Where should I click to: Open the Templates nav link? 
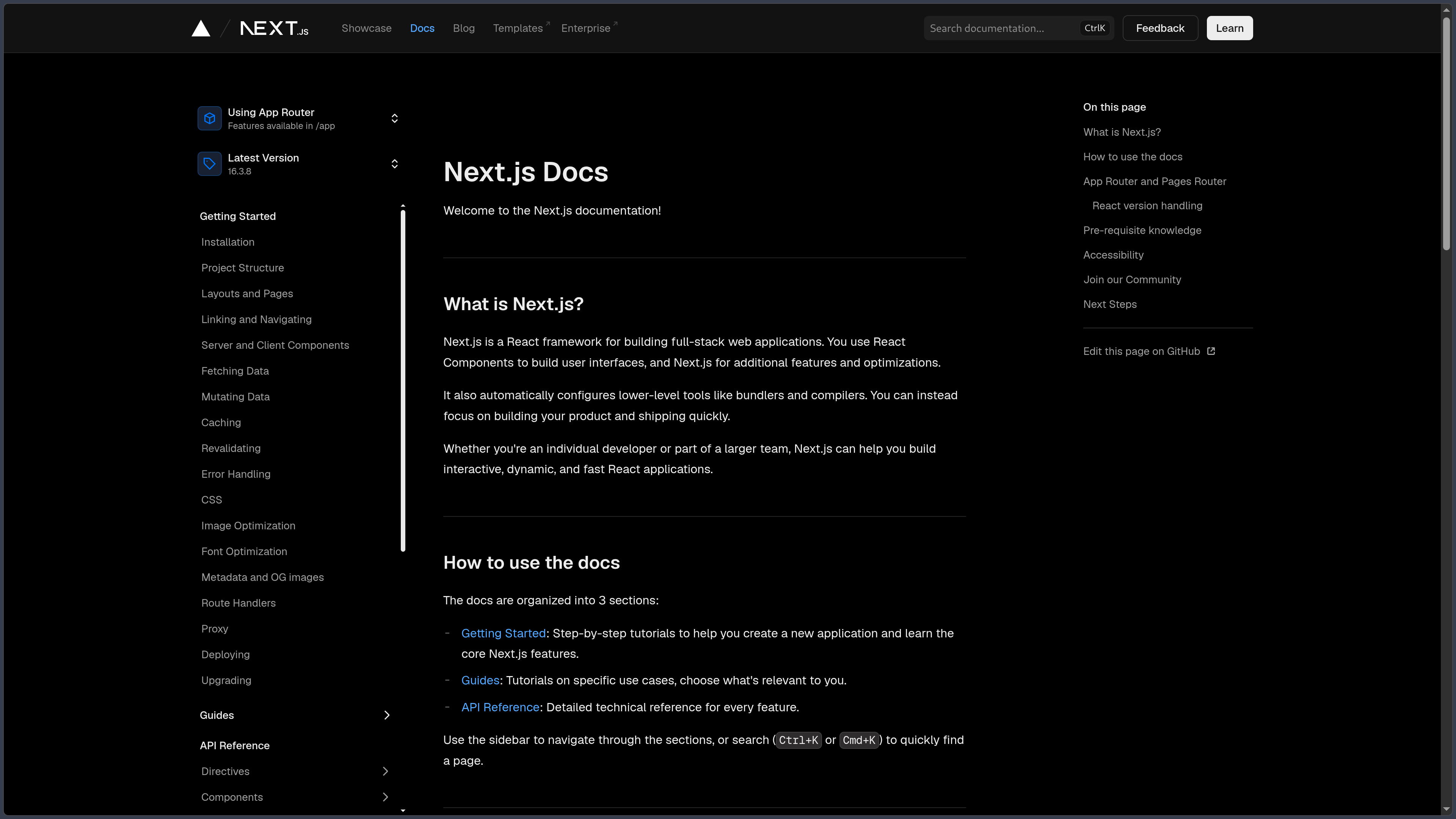pos(521,28)
